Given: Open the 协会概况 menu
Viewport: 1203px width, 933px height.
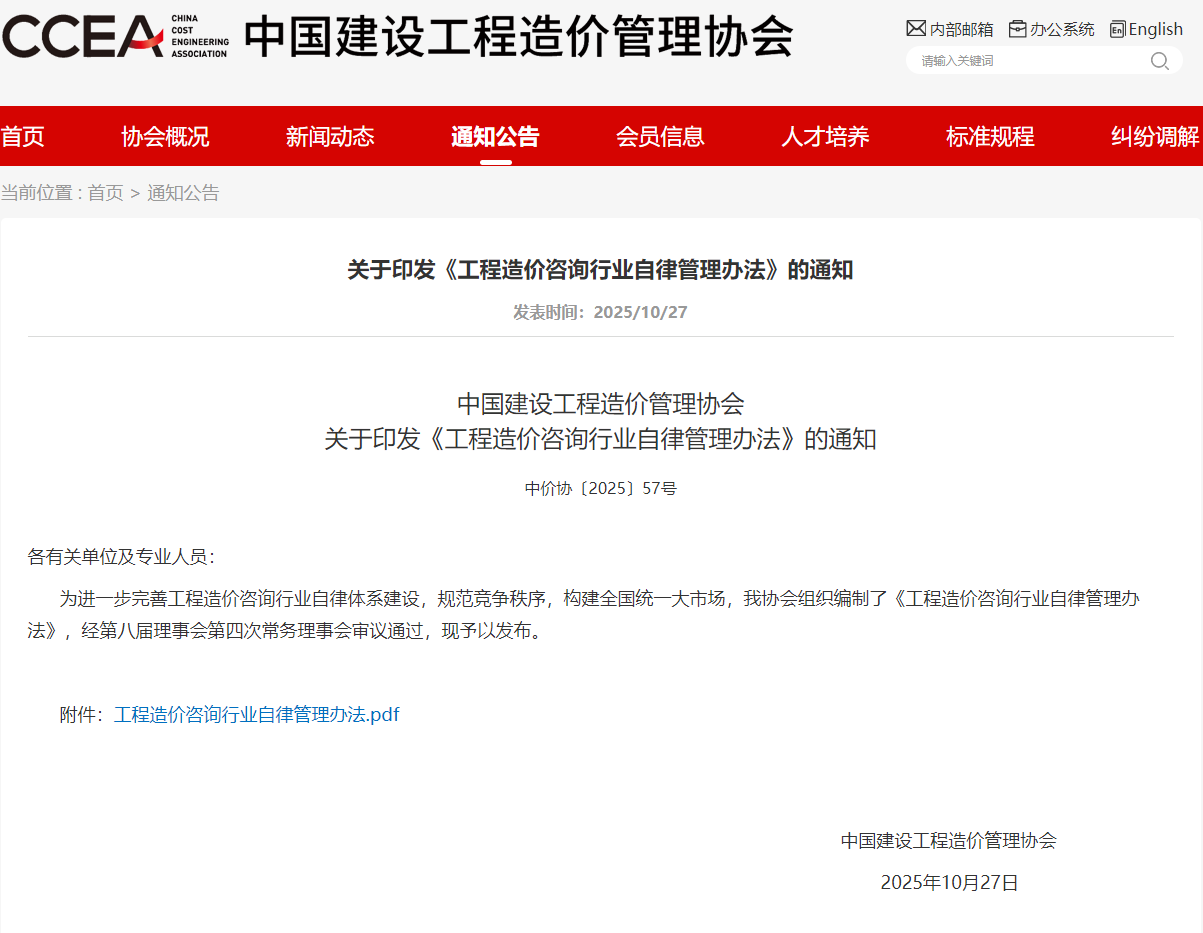Looking at the screenshot, I should (165, 137).
